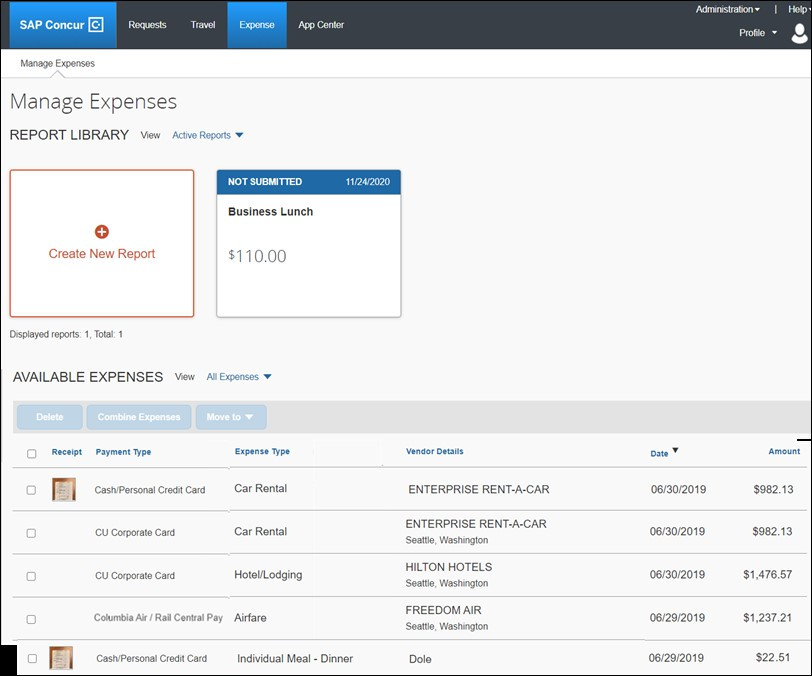
Task: Click the SAP Concur logo
Action: click(62, 25)
